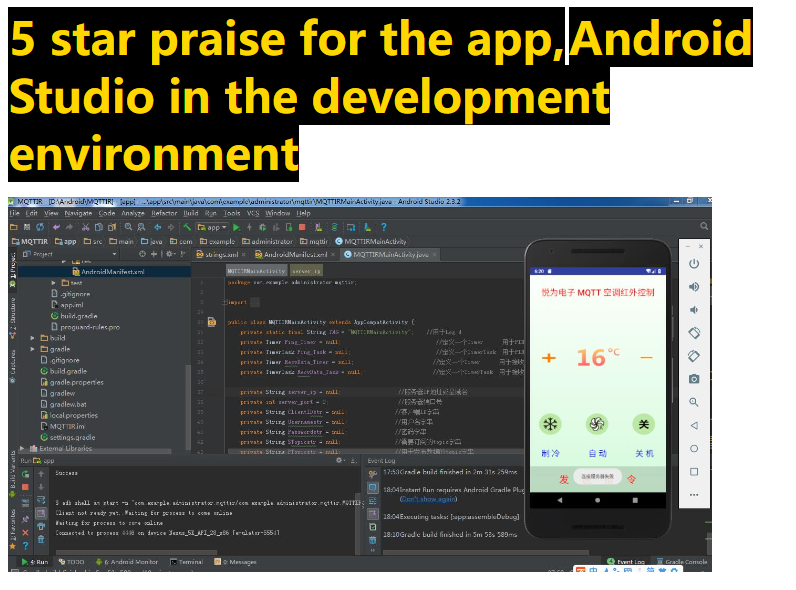Switch to the AndroidManifest.xml editor tab
The width and height of the screenshot is (796, 590).
point(294,254)
